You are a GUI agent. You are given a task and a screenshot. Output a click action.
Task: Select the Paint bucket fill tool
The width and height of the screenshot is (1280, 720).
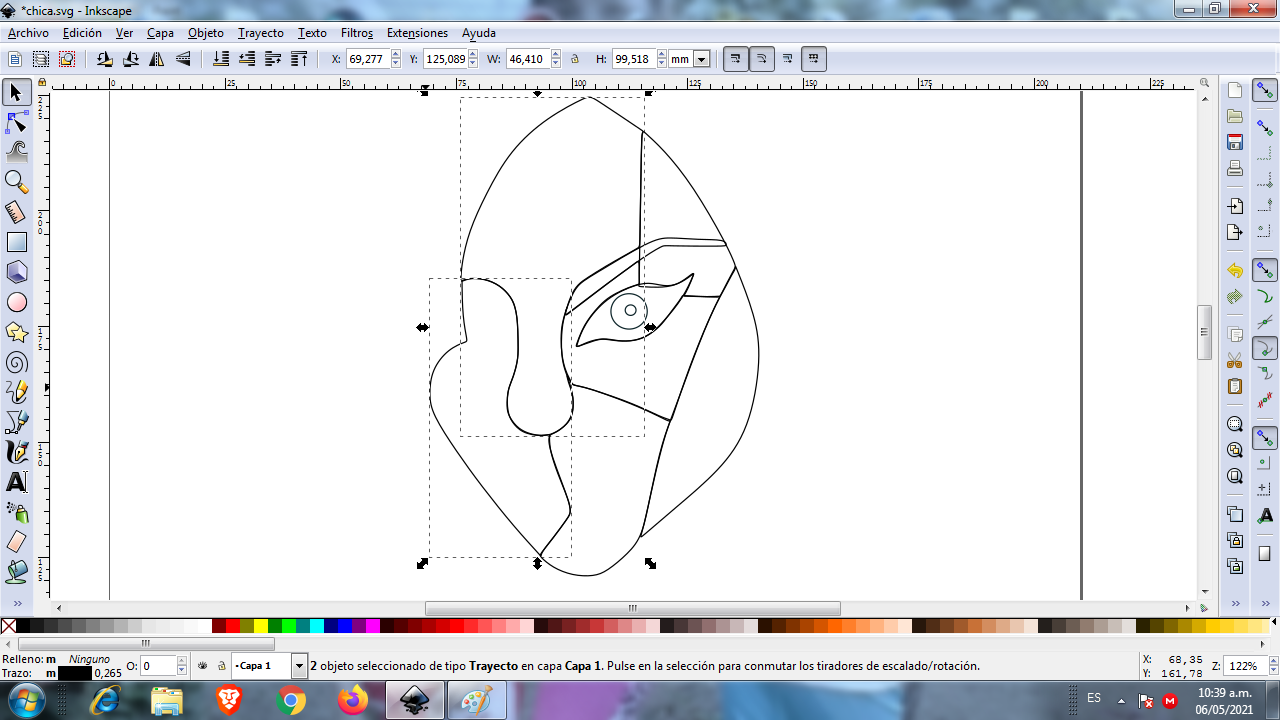tap(16, 572)
